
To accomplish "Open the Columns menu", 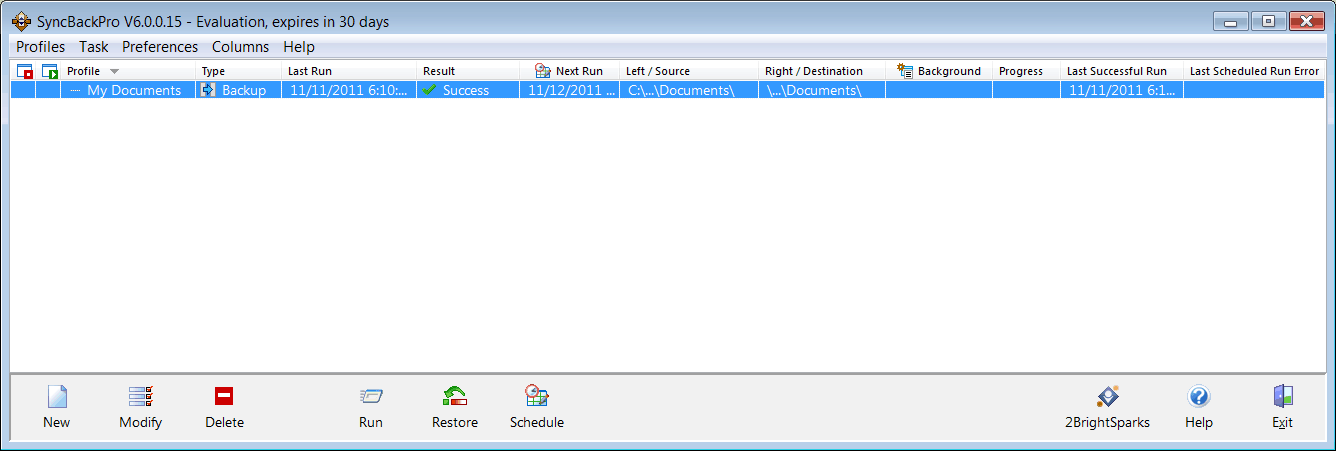I will pyautogui.click(x=240, y=47).
